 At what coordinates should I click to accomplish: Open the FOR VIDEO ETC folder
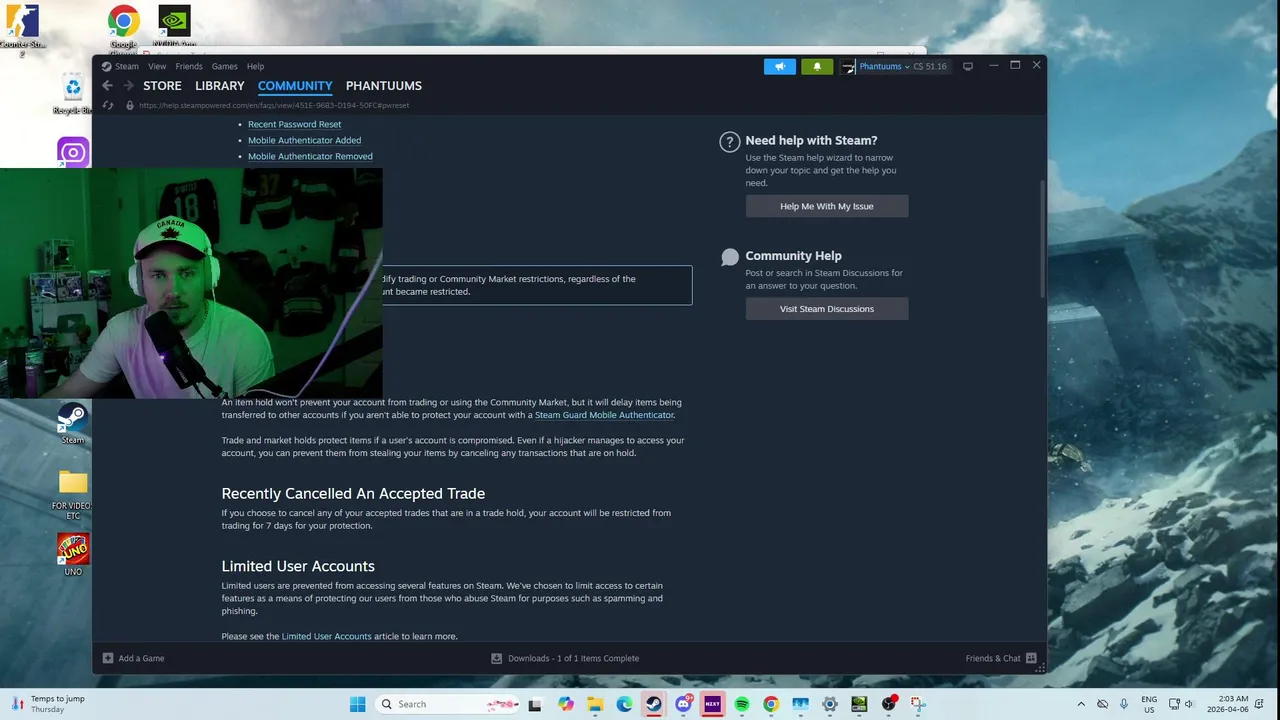click(x=73, y=495)
